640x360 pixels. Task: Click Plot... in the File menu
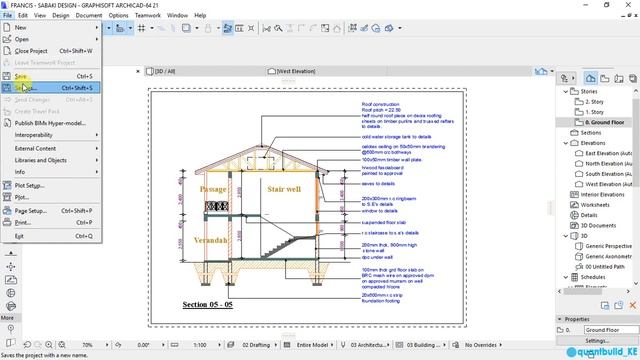point(51,197)
